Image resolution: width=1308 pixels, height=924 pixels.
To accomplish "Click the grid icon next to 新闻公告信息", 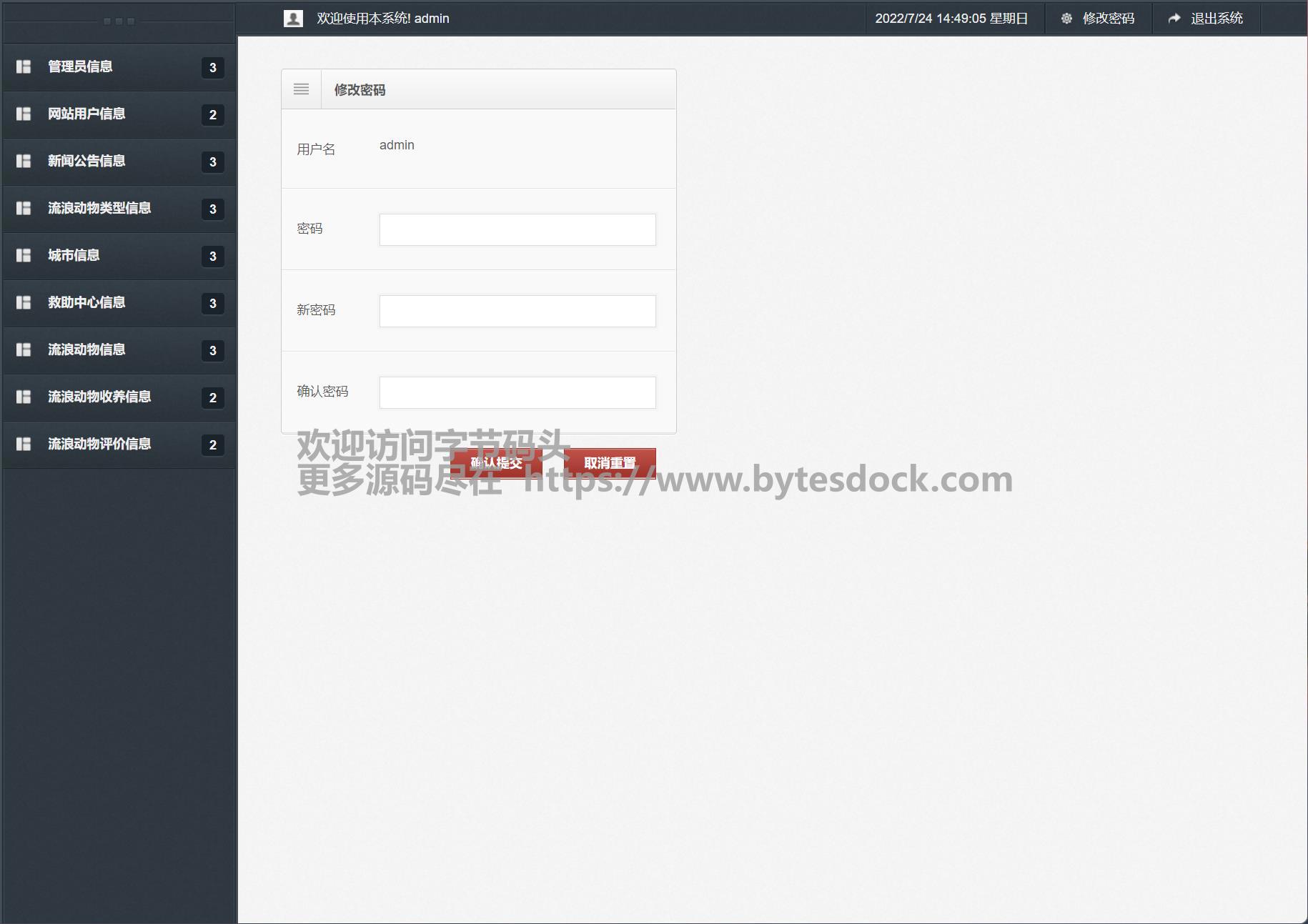I will [x=24, y=161].
